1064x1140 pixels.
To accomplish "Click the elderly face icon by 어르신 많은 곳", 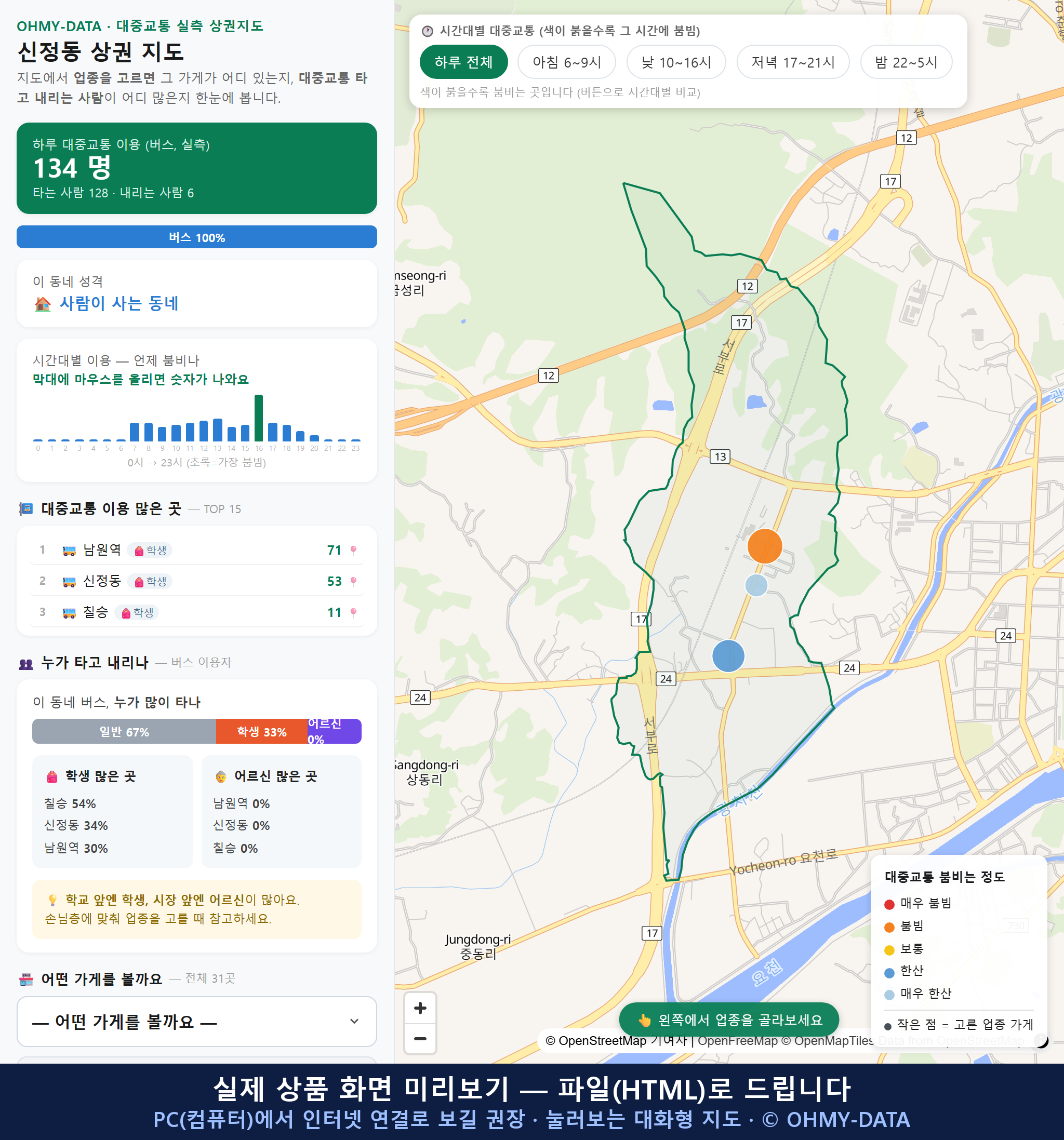I will 221,777.
